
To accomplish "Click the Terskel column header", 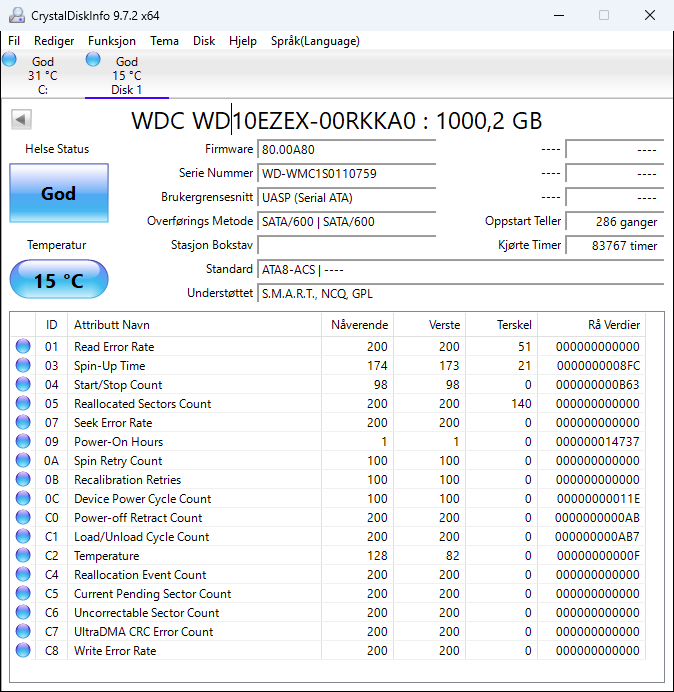I will (501, 325).
